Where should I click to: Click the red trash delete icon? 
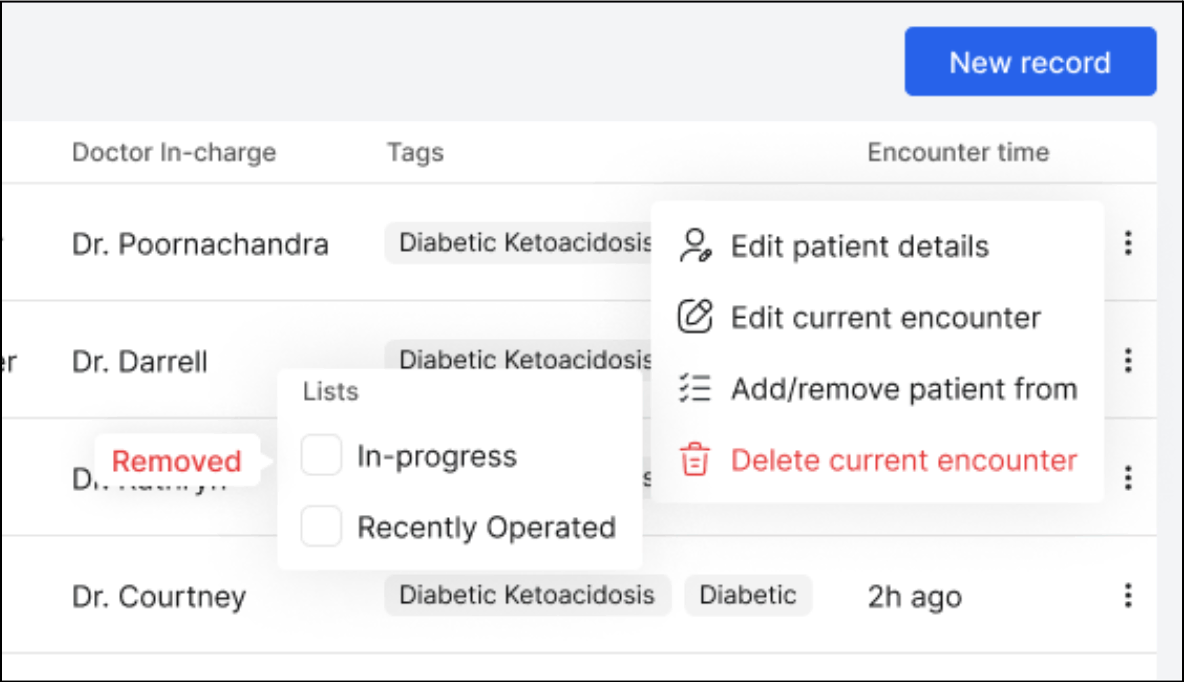click(x=695, y=460)
